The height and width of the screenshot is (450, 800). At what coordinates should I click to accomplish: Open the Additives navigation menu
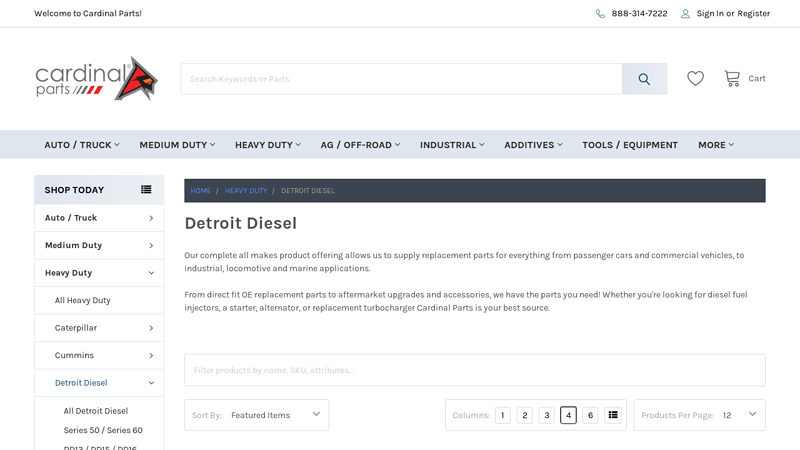click(x=534, y=145)
